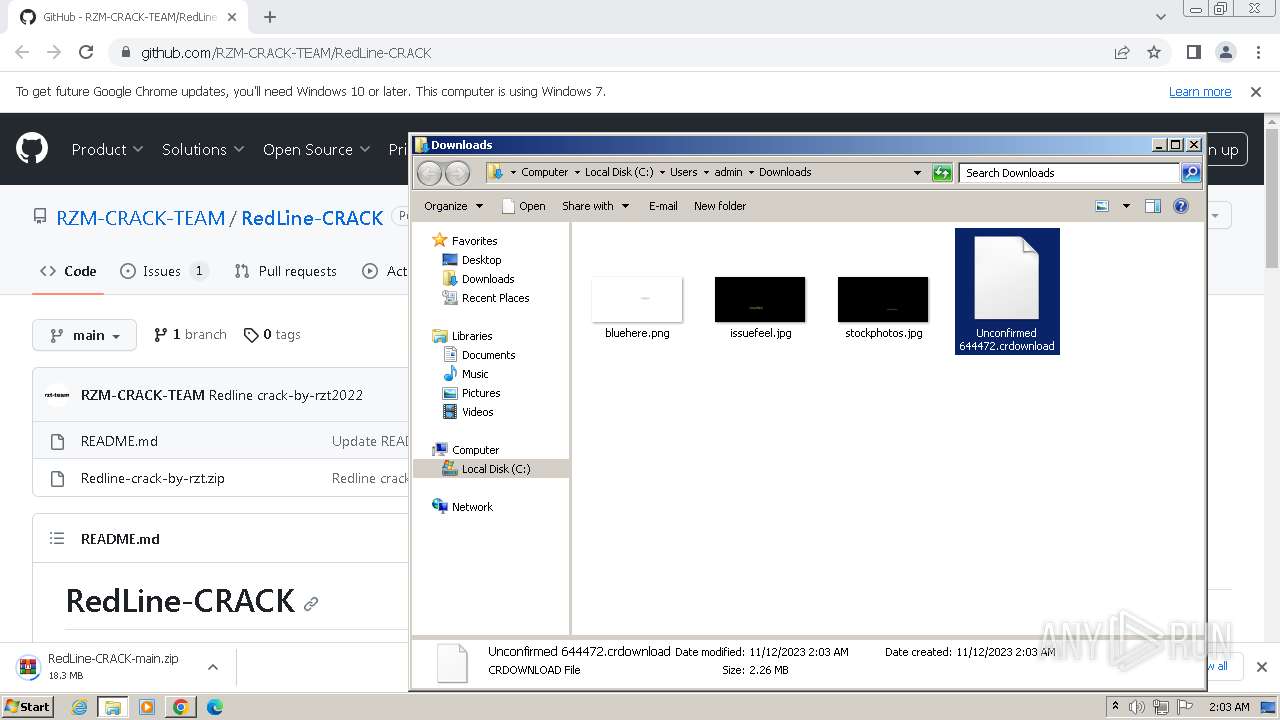
Task: Open the volume control in tray
Action: coord(1137,707)
